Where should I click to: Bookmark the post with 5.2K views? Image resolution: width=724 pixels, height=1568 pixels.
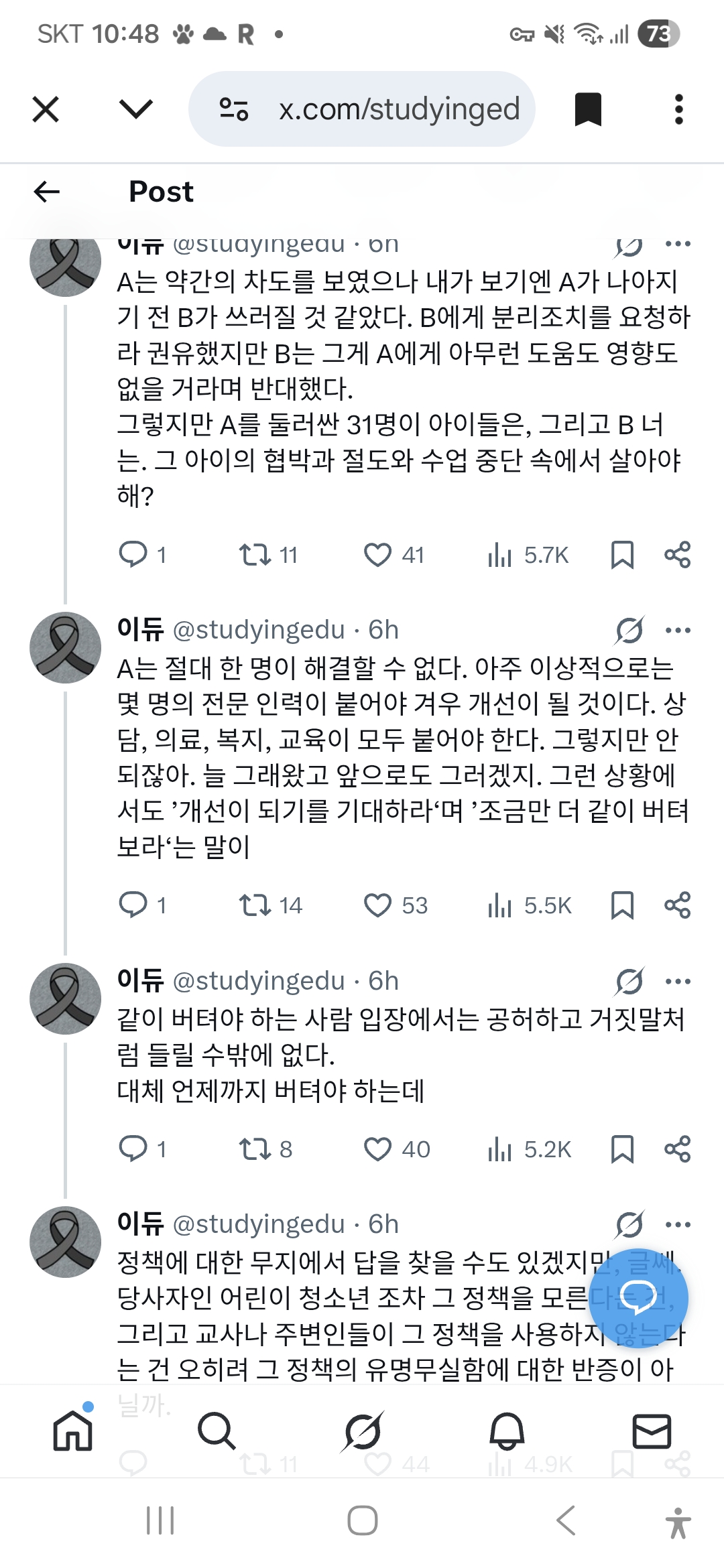click(622, 1149)
